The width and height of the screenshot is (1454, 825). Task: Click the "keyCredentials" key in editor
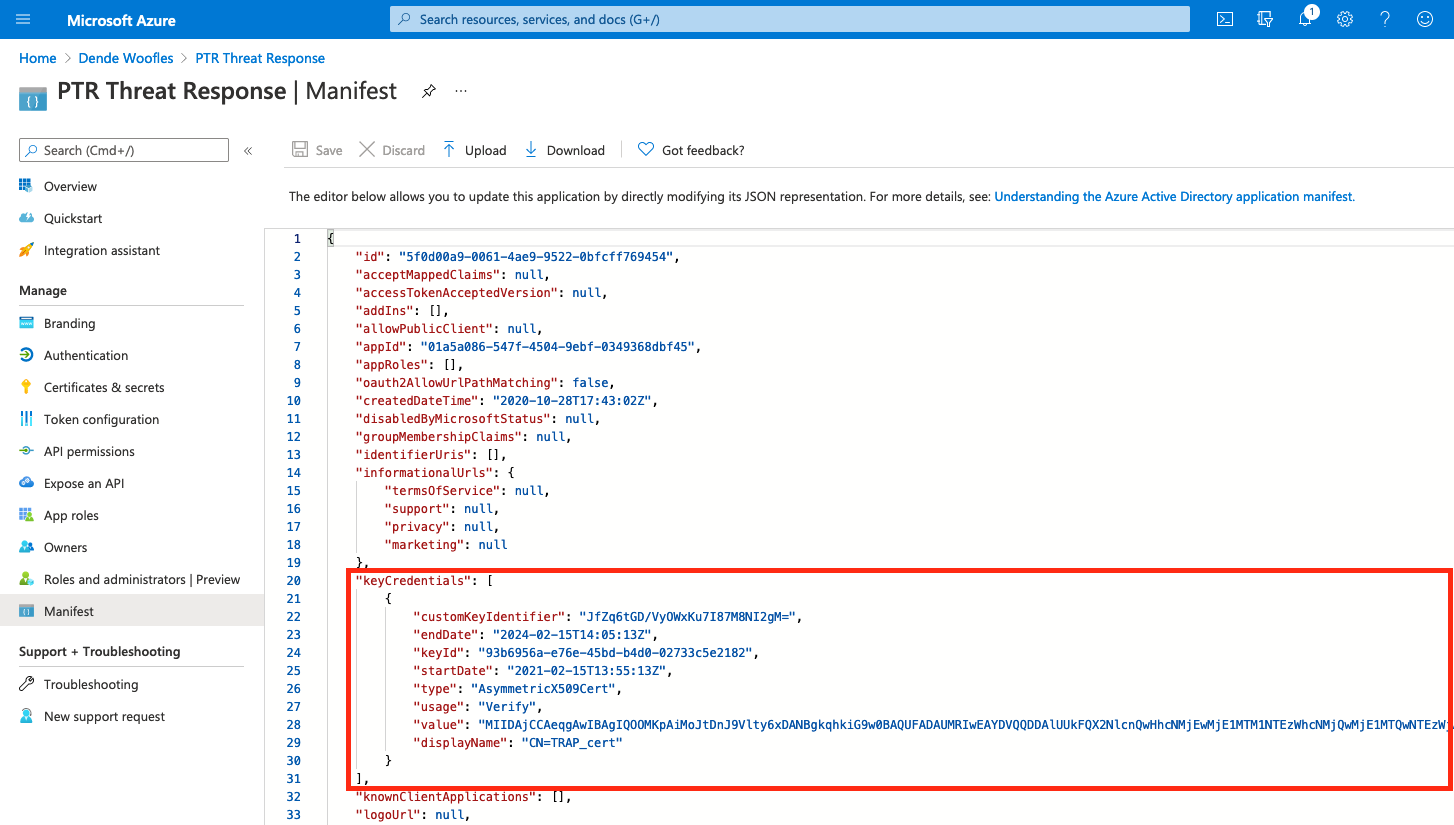[411, 580]
